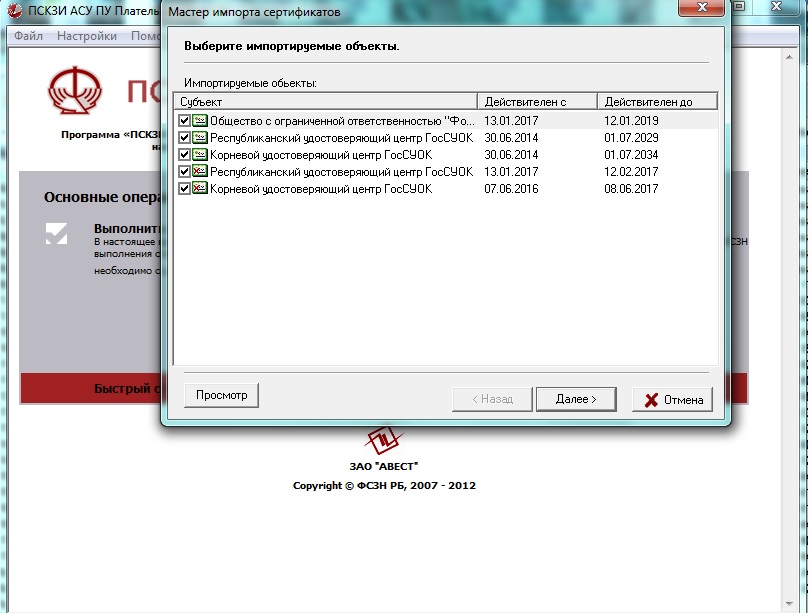The width and height of the screenshot is (808, 613).
Task: Uncheck Республиканский удостоверяющий центр row valid until 12.02.2017
Action: (x=184, y=172)
